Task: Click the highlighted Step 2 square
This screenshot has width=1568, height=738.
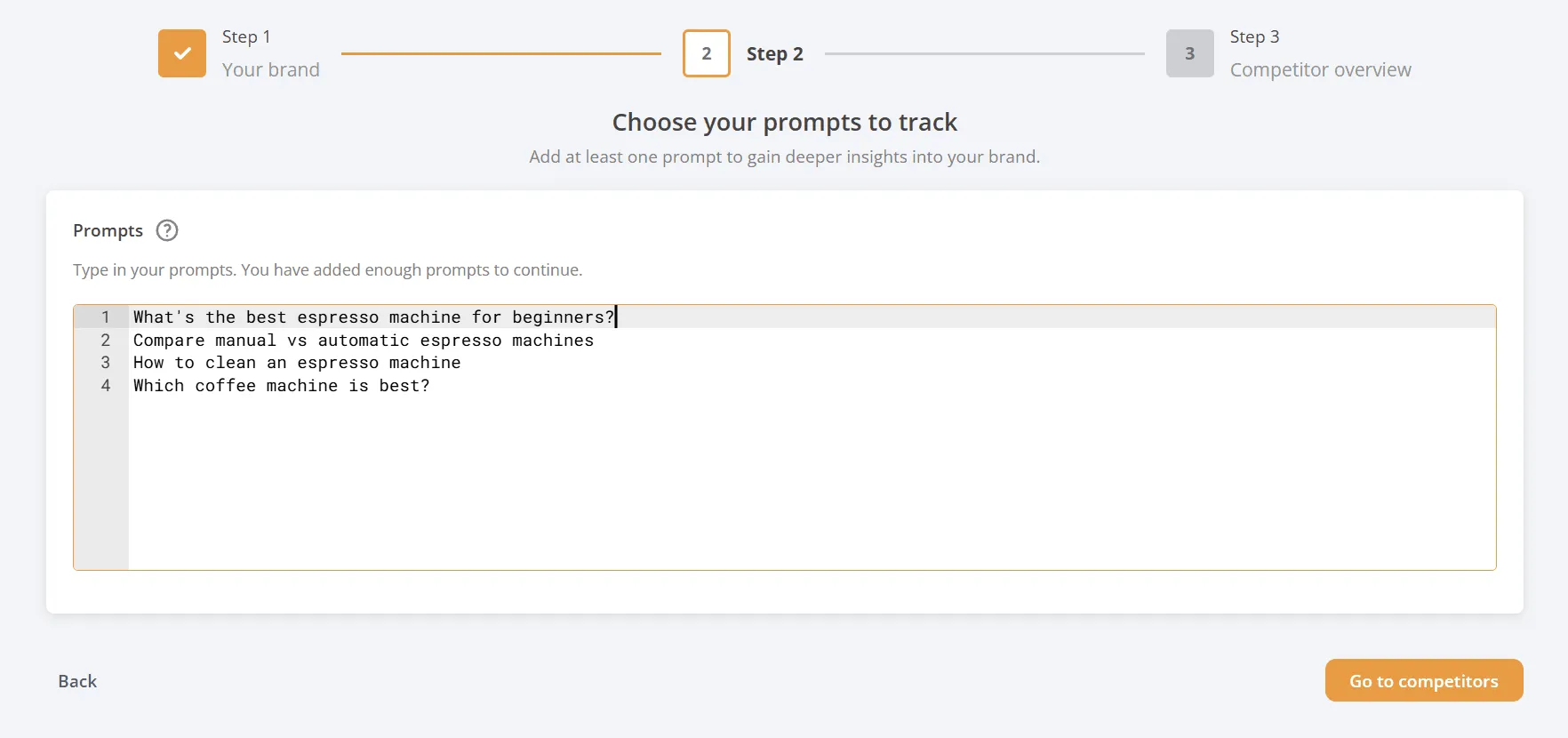Action: [x=706, y=53]
